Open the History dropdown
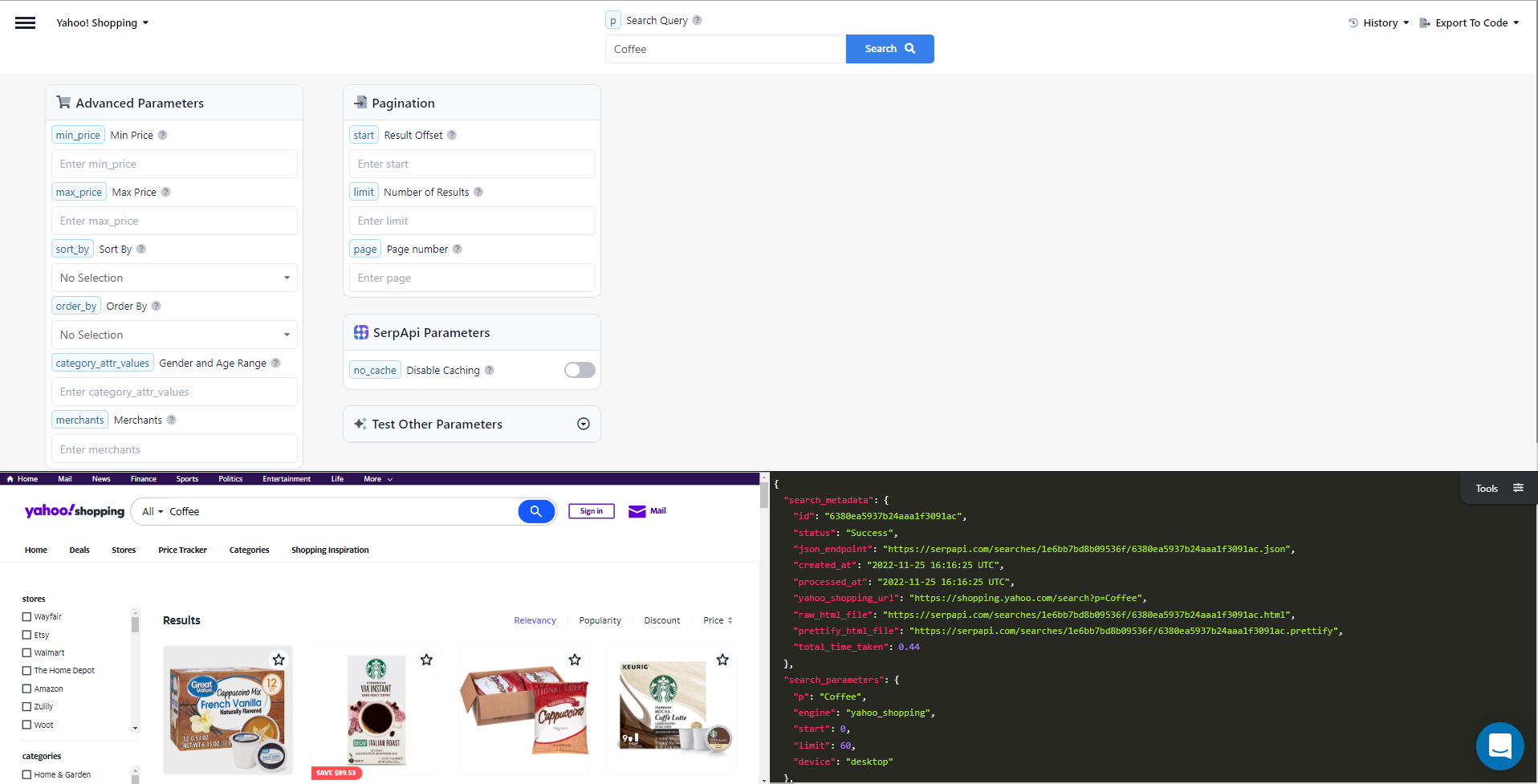The height and width of the screenshot is (784, 1538). [x=1378, y=22]
